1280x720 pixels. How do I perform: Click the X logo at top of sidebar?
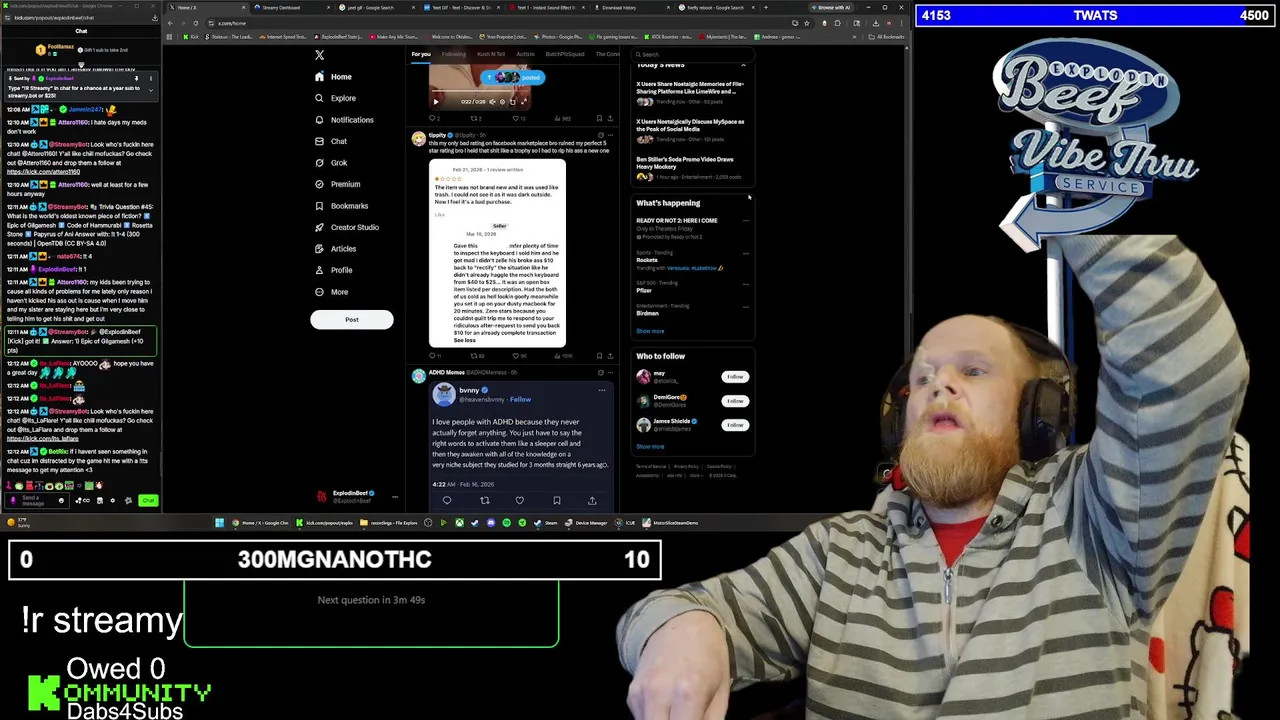pyautogui.click(x=319, y=55)
